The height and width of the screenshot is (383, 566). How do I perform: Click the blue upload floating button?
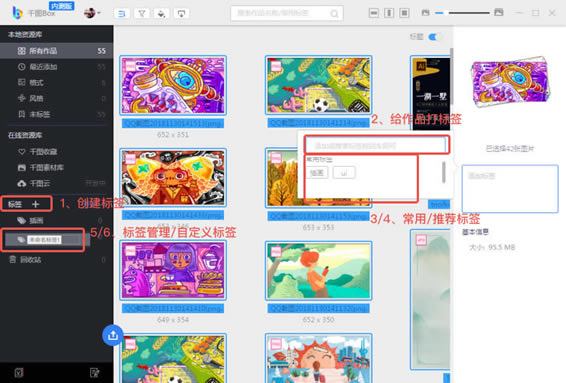click(x=113, y=335)
